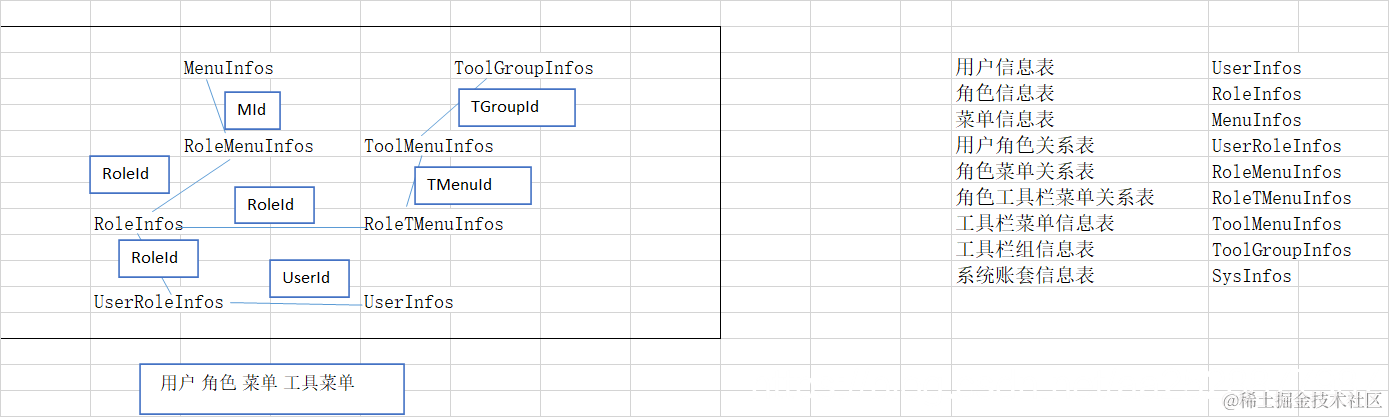This screenshot has width=1389, height=417.
Task: Select the 用户 角色 菜单 工具菜单 text box
Action: (x=271, y=388)
